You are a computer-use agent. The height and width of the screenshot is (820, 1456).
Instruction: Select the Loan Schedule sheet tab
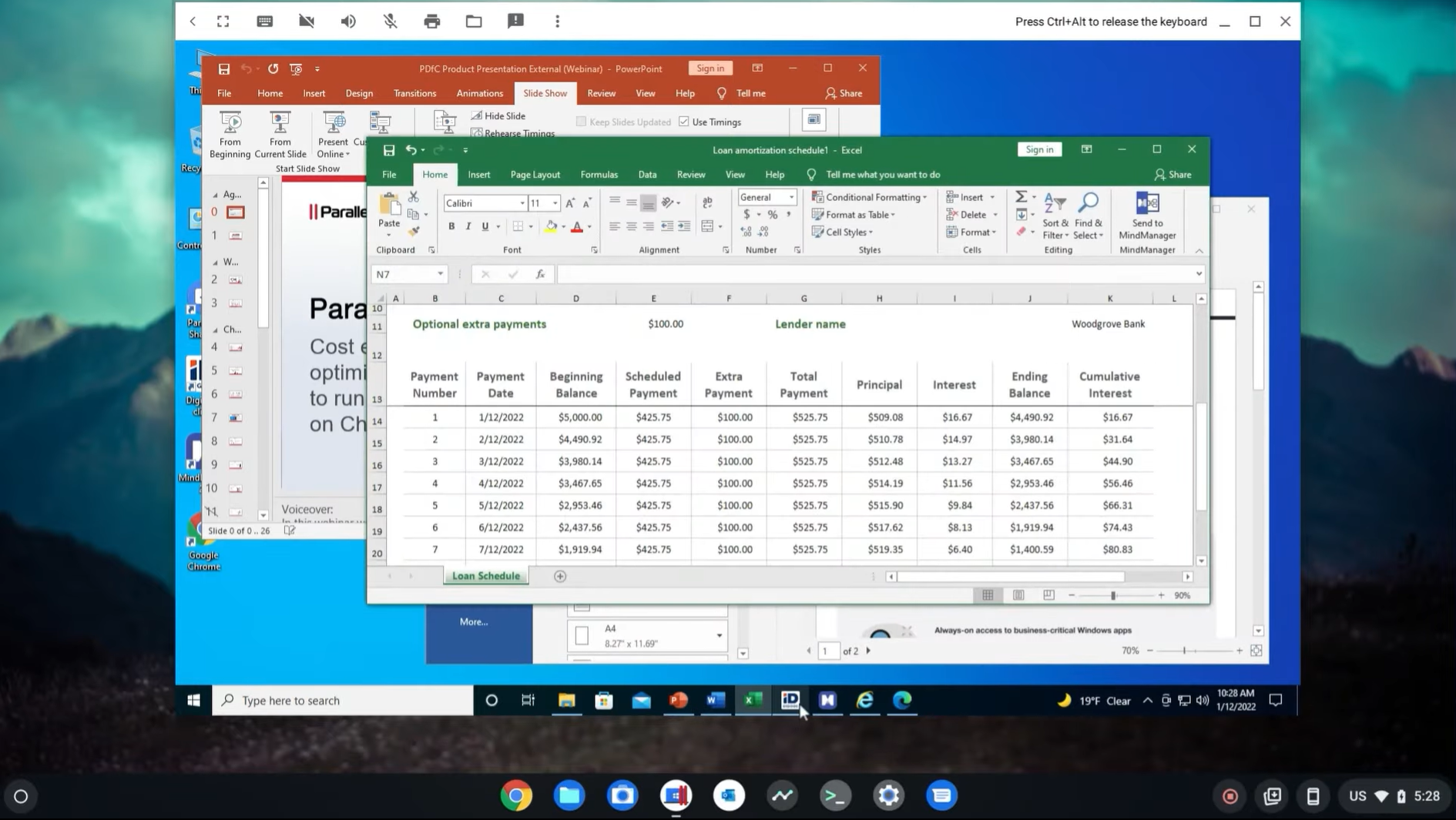point(485,576)
